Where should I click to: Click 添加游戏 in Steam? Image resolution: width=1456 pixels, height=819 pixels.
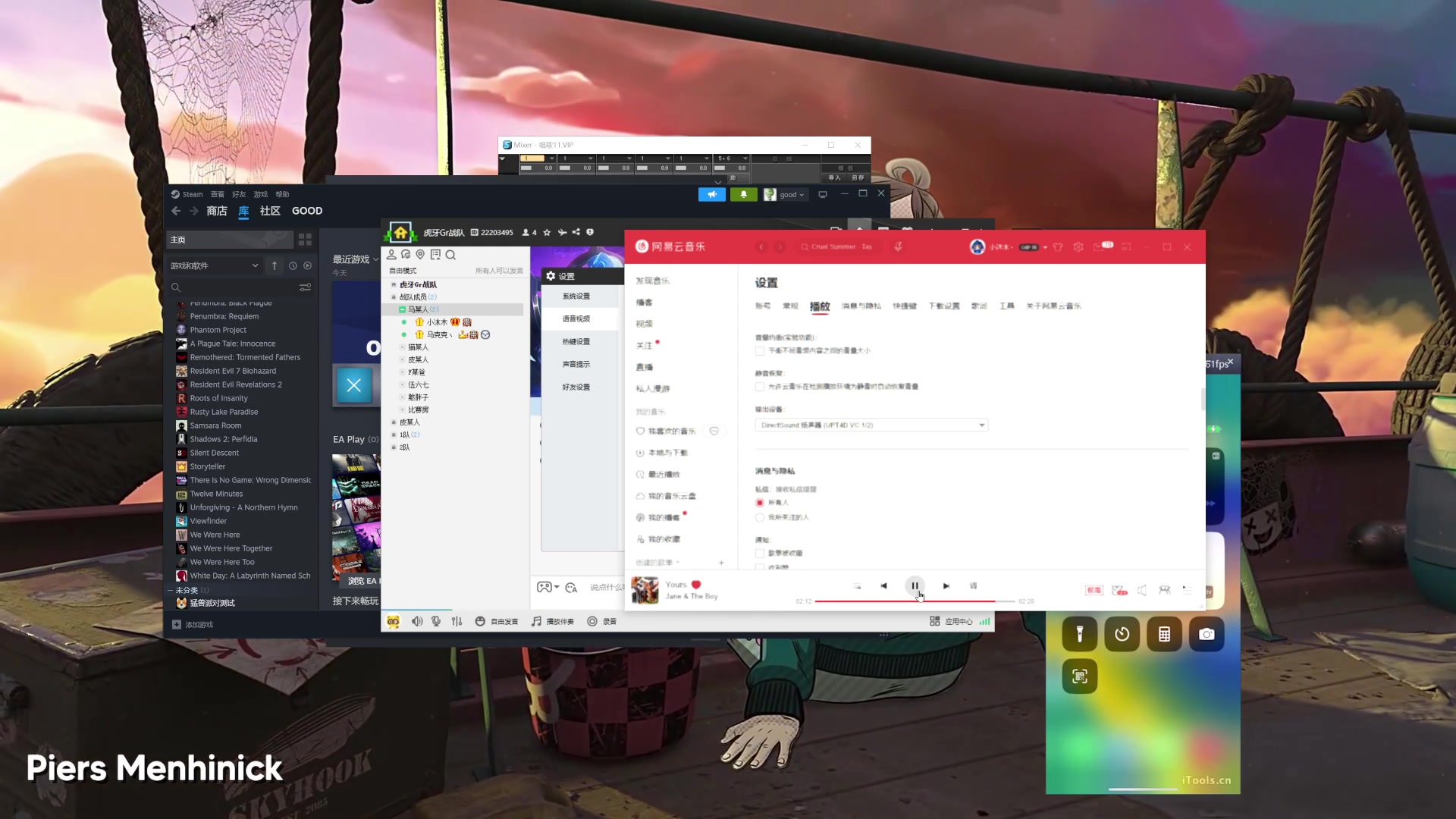tap(193, 624)
